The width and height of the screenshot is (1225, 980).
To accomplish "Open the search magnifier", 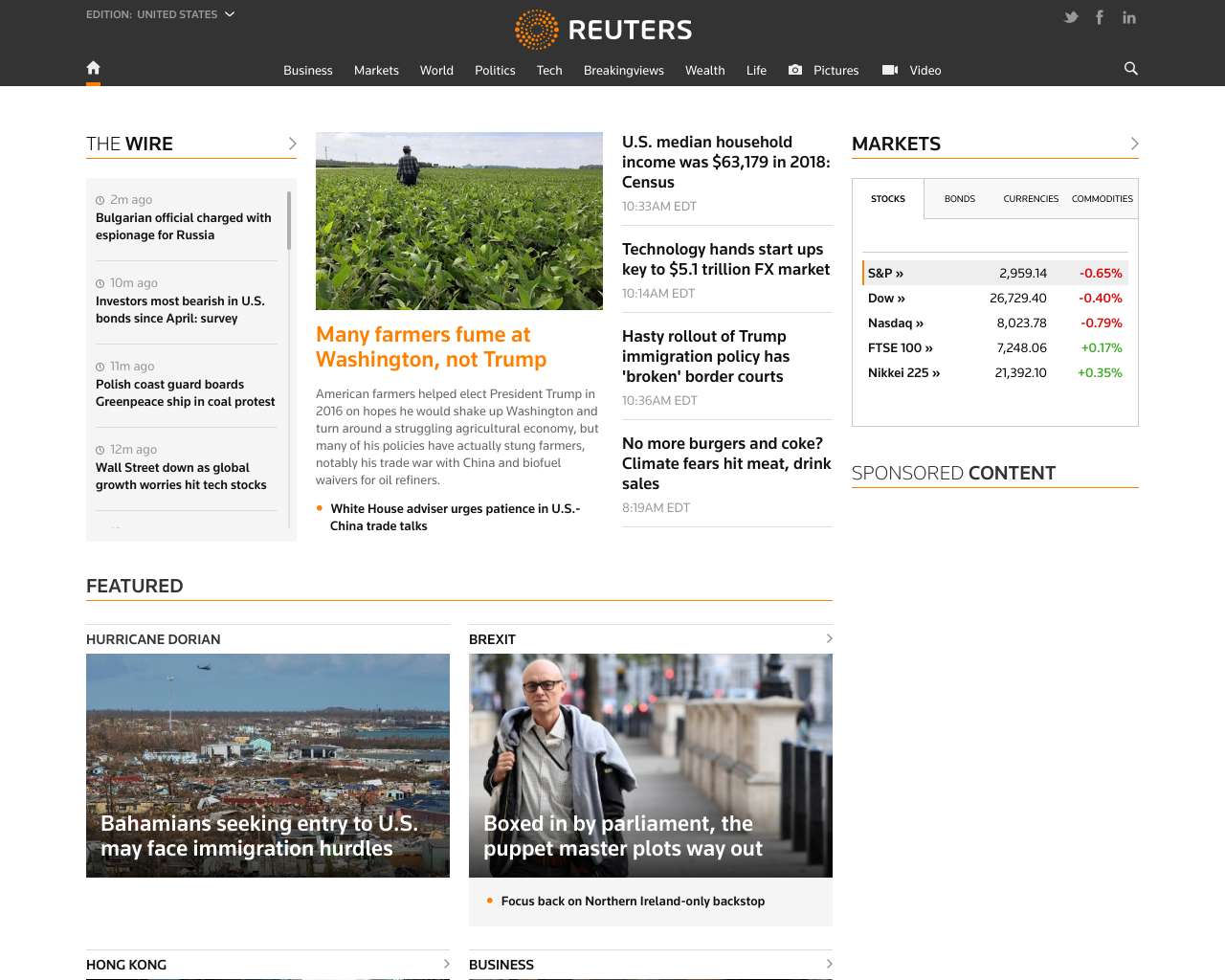I will (1131, 69).
